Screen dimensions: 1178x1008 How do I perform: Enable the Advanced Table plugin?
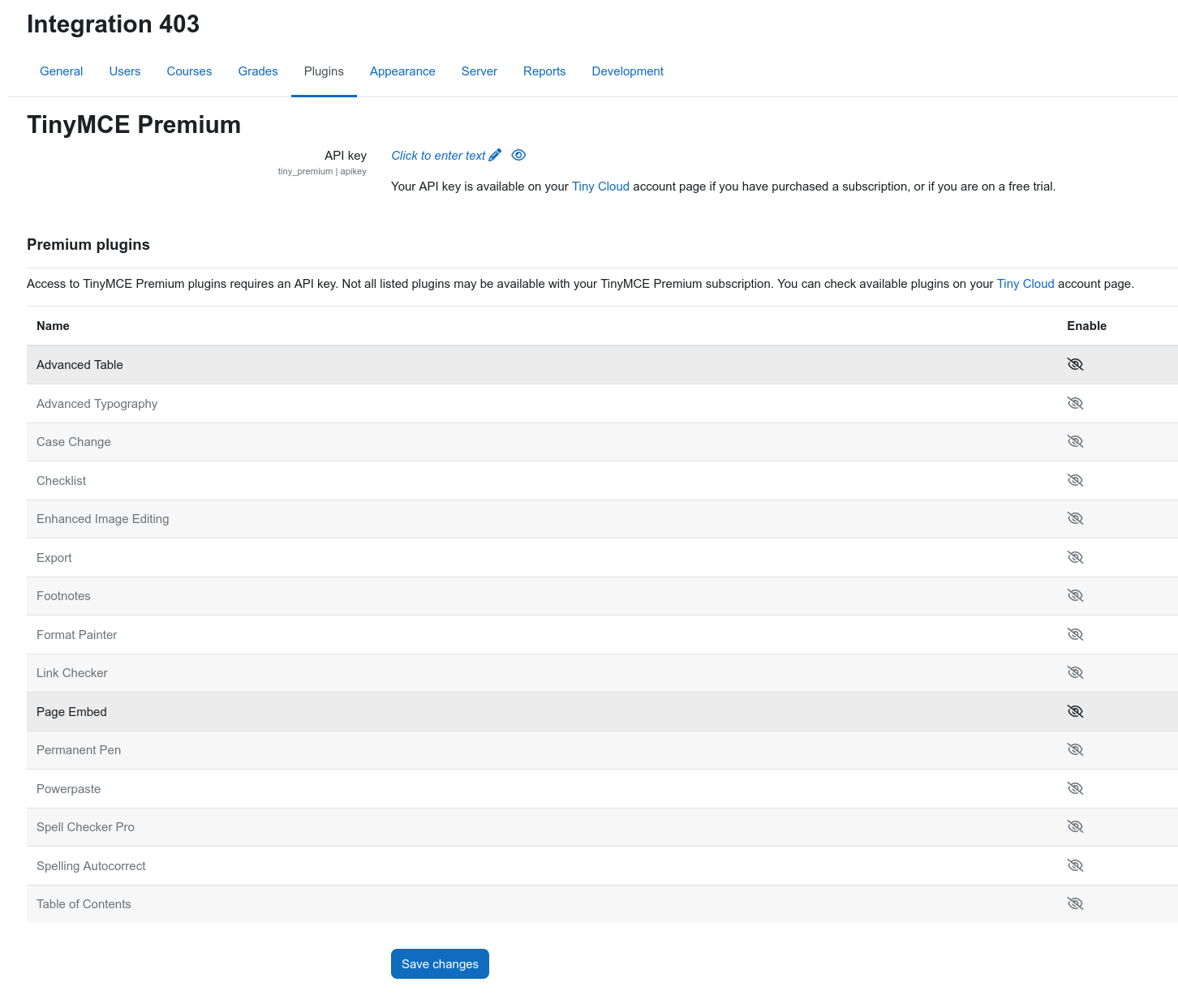[1075, 364]
